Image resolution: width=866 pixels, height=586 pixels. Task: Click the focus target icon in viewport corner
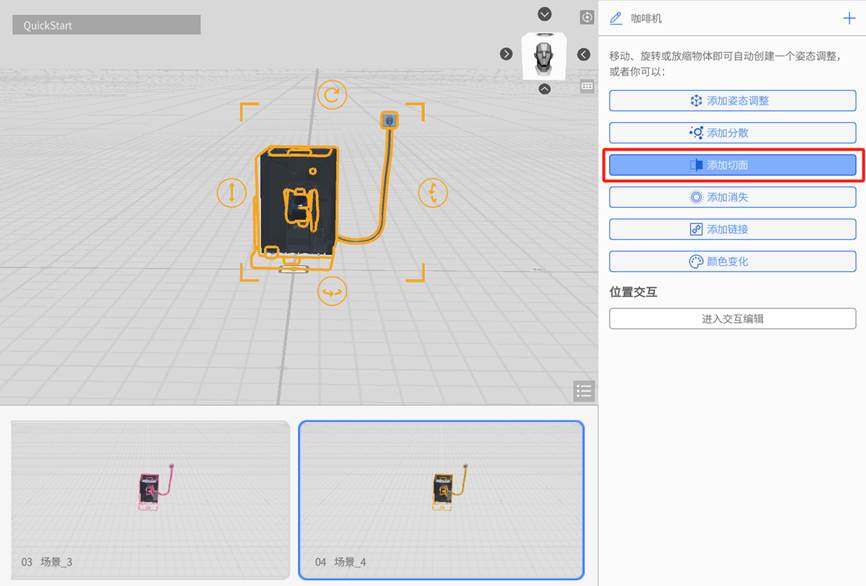tap(587, 17)
